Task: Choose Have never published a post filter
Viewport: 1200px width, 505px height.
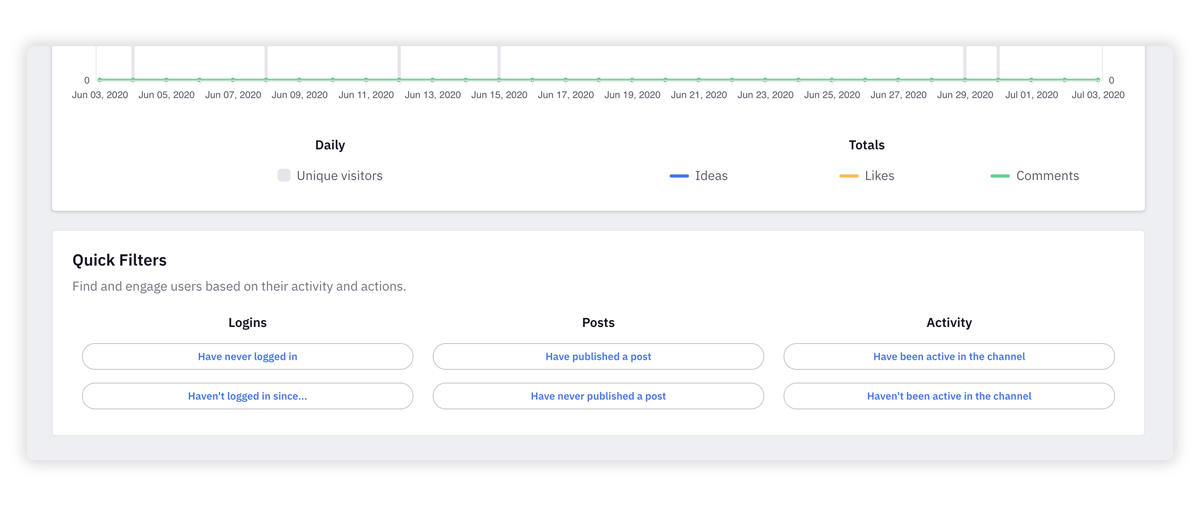Action: click(x=598, y=396)
